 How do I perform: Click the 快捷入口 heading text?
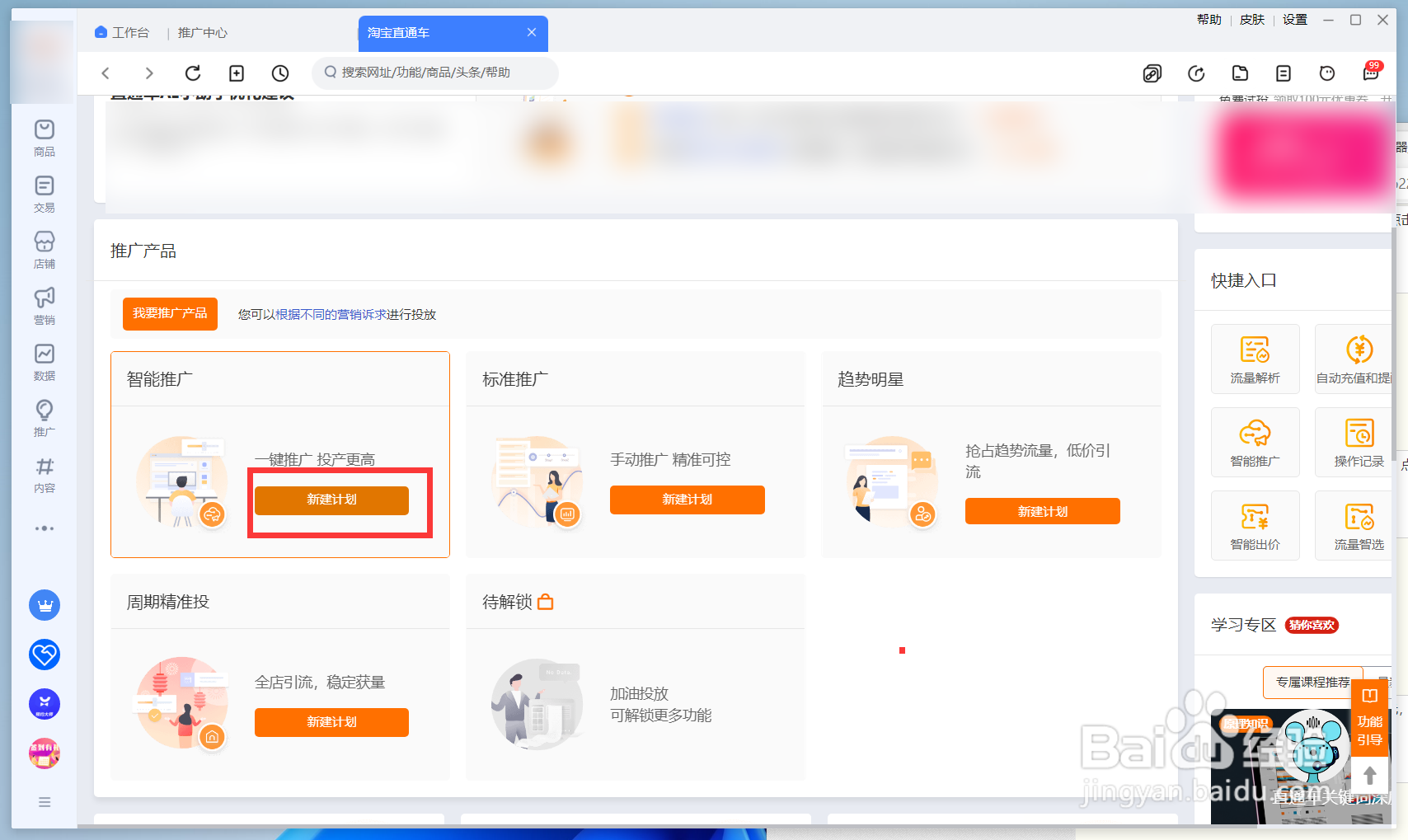pyautogui.click(x=1244, y=280)
